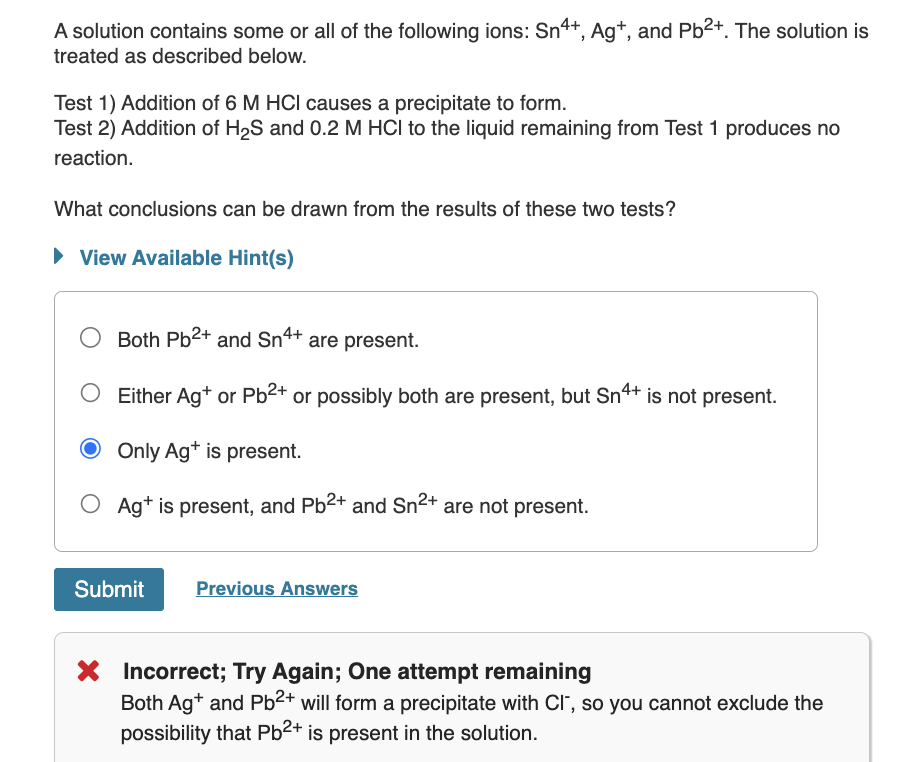Viewport: 908px width, 762px height.
Task: Click the Submit button label
Action: [108, 589]
